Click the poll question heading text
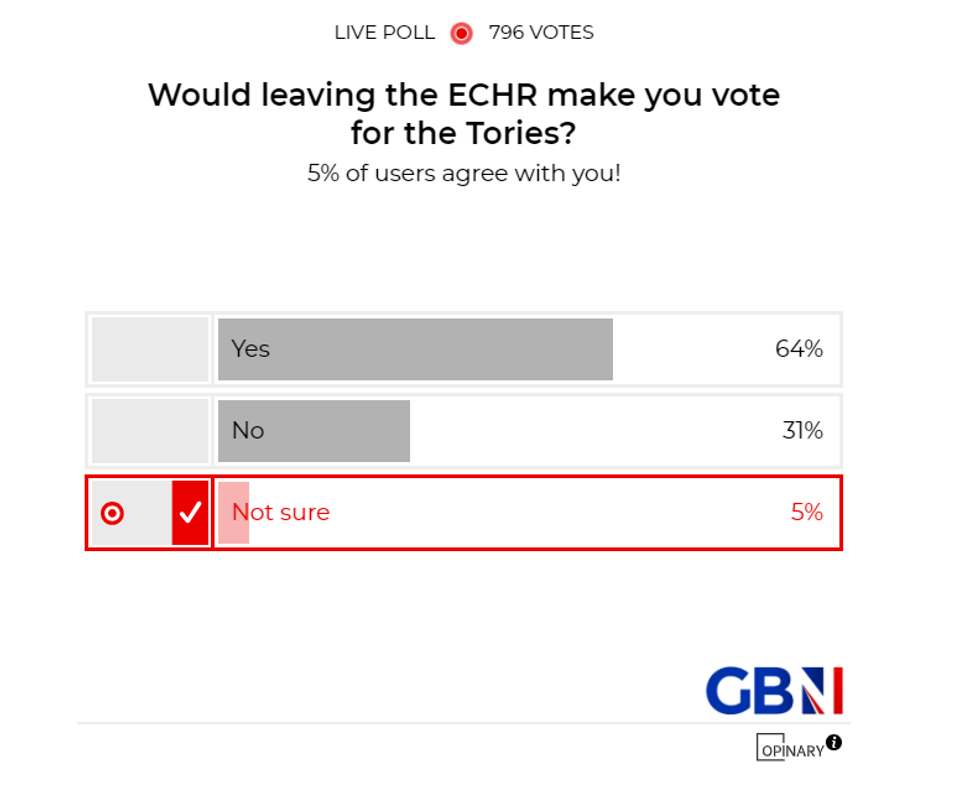Viewport: 980px width, 810px height. coord(464,114)
